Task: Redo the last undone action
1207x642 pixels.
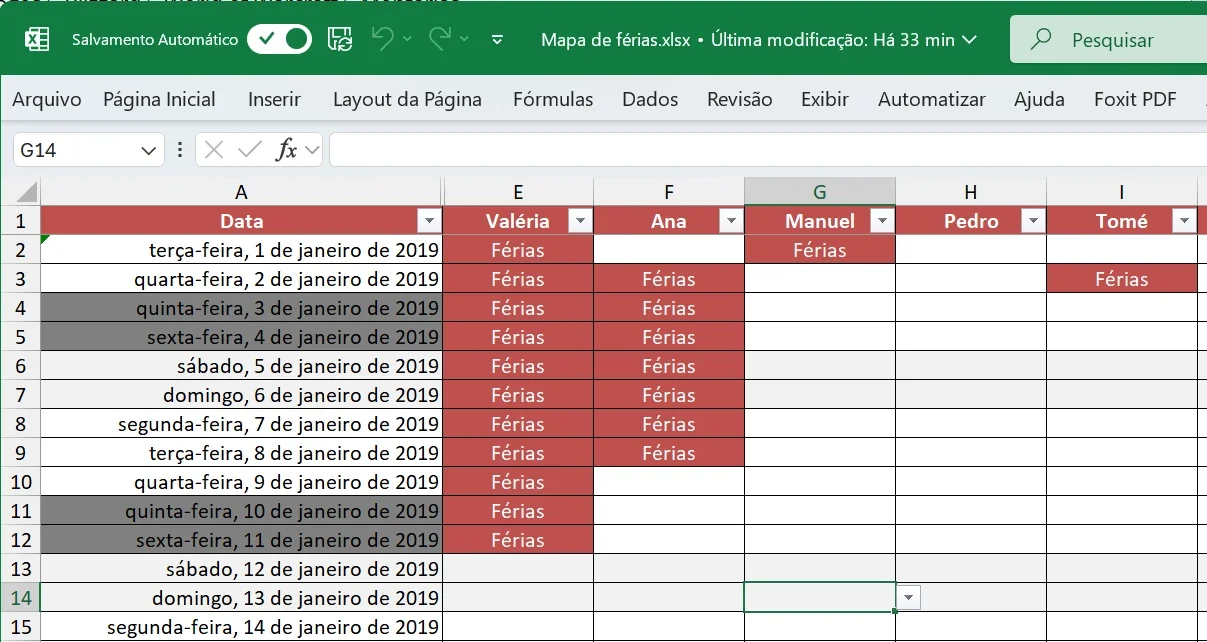Action: pos(439,39)
